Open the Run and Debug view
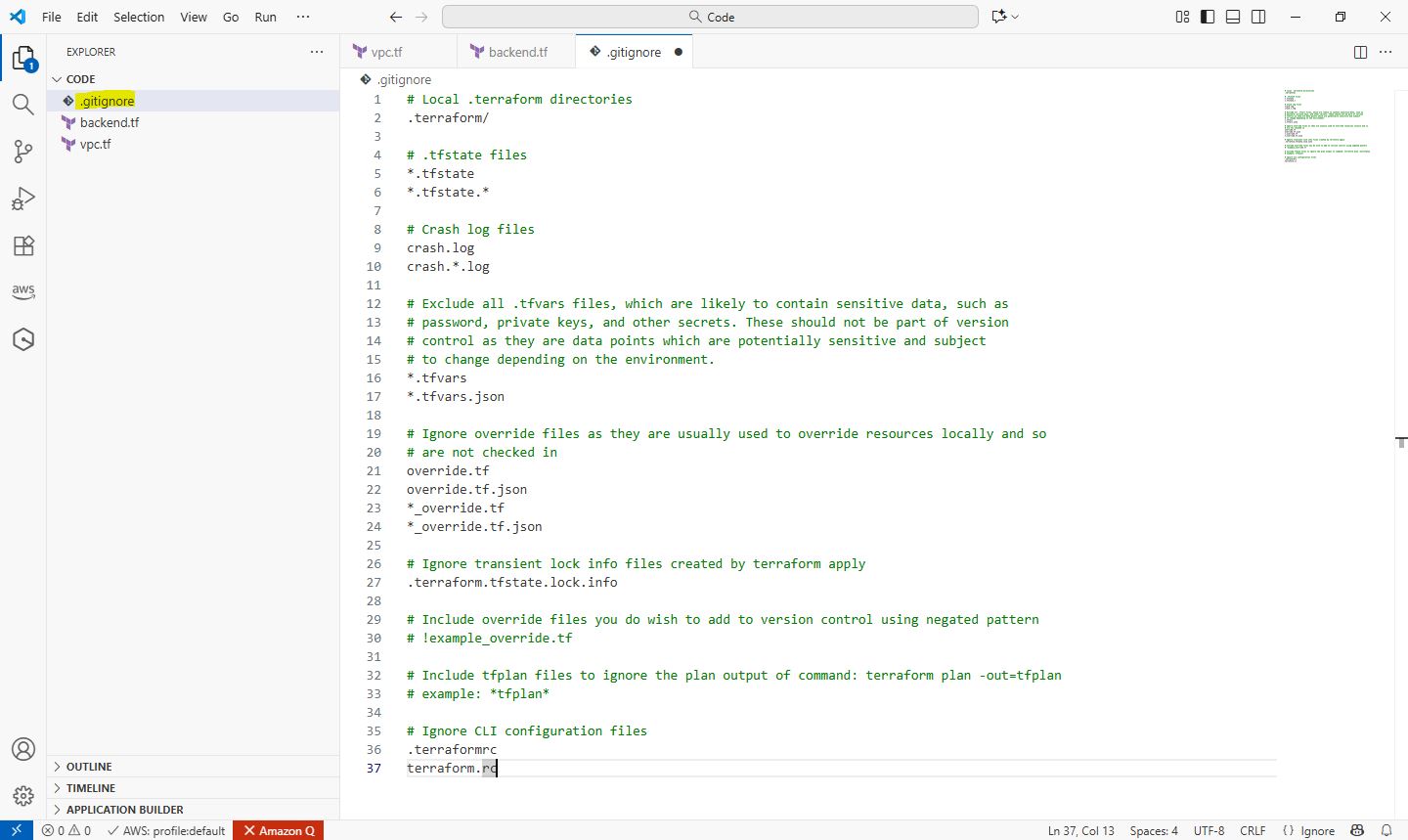 click(x=23, y=199)
